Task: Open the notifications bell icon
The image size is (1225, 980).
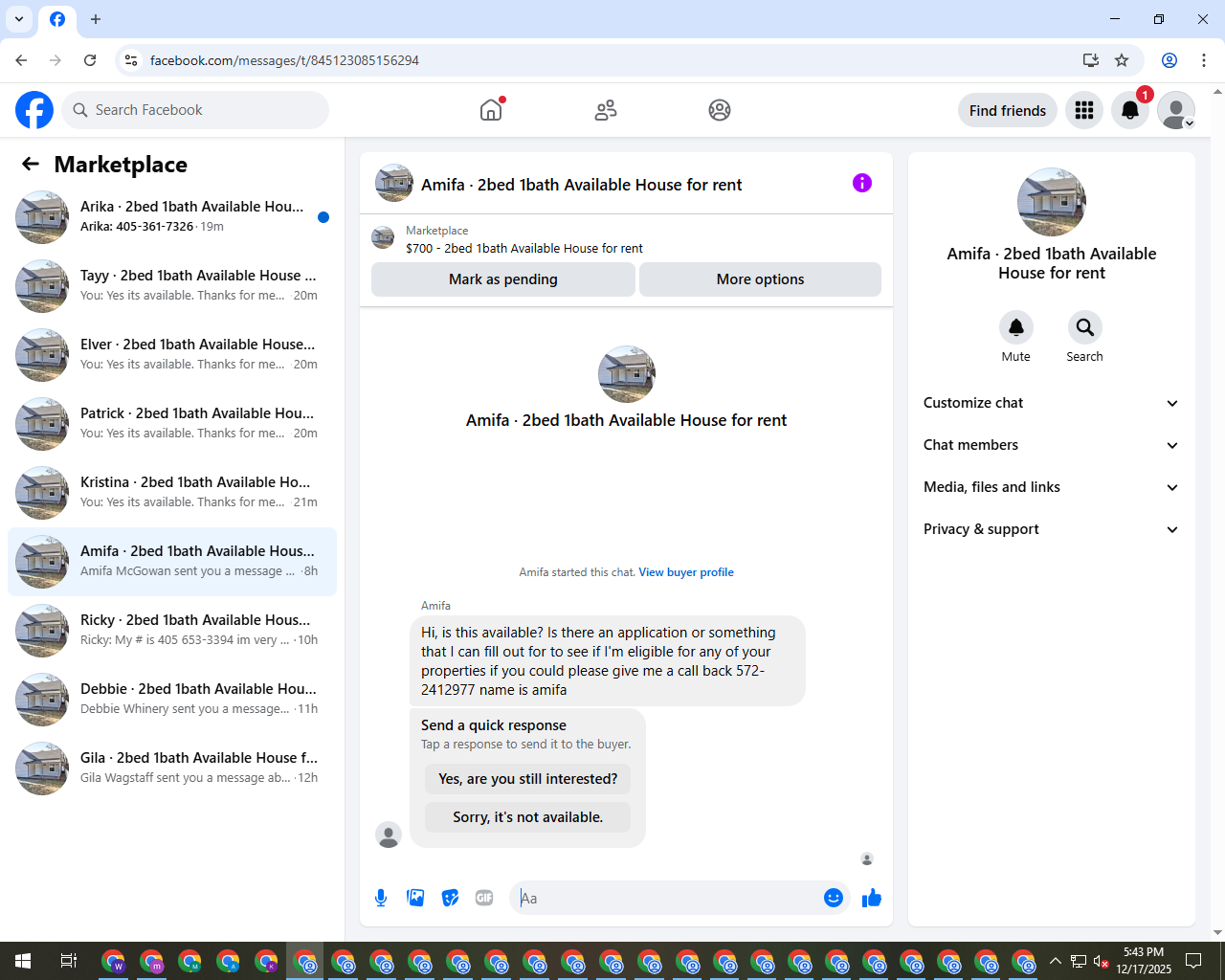Action: 1130,110
